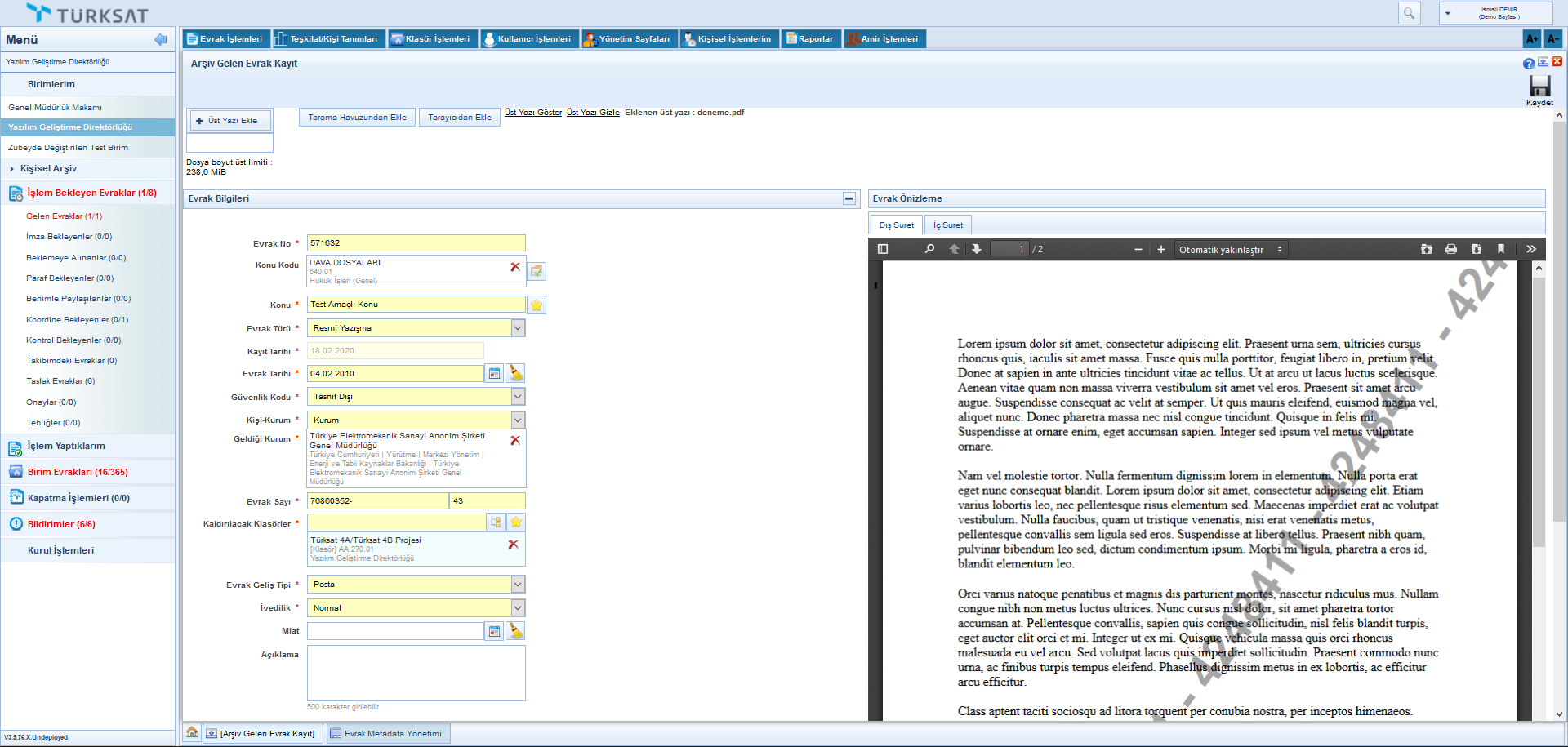This screenshot has height=747, width=1568.
Task: Remove the DAVA DOSYALARI konu kodu
Action: [x=515, y=267]
